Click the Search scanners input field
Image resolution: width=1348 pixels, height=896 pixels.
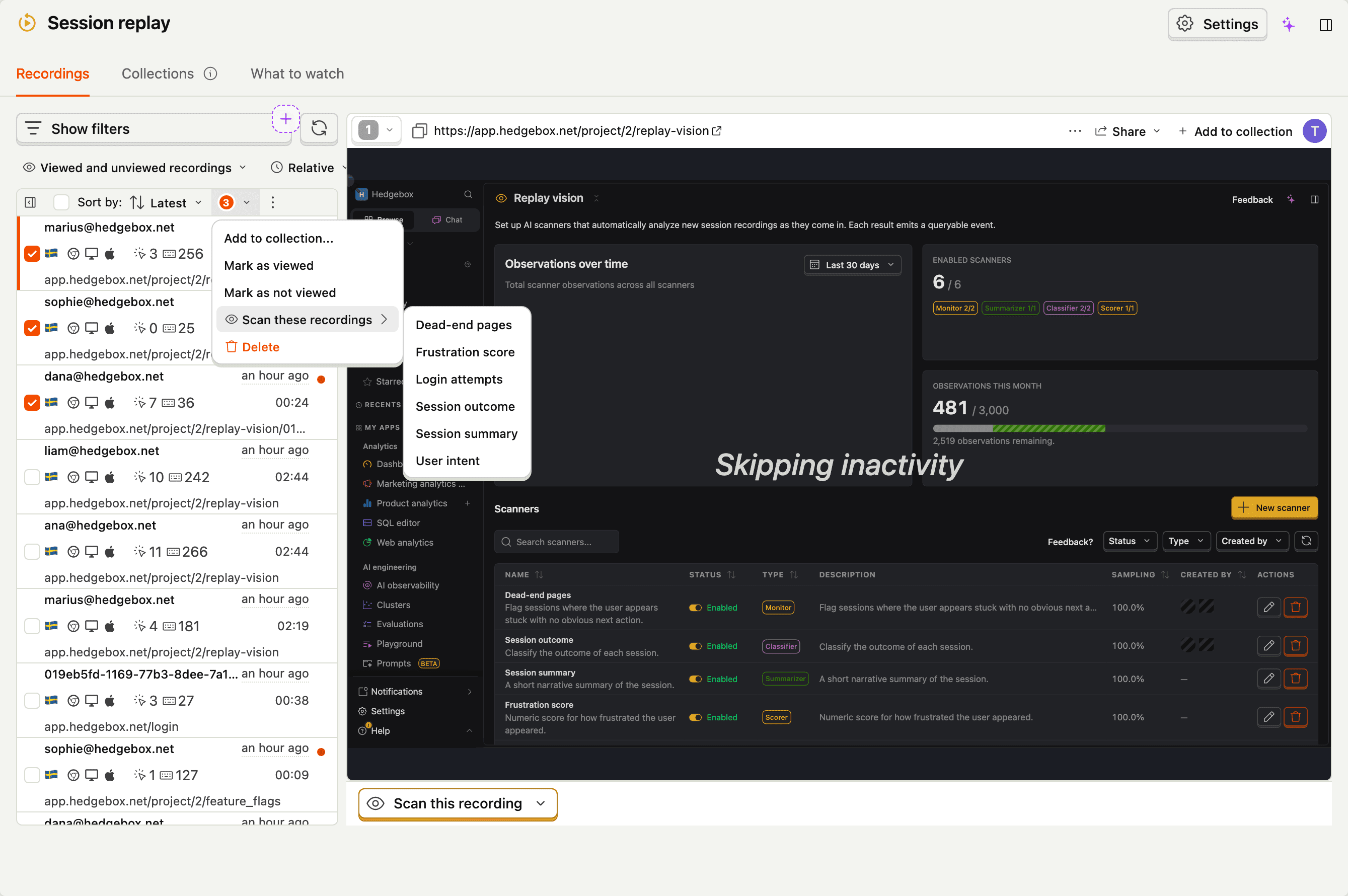(x=556, y=541)
